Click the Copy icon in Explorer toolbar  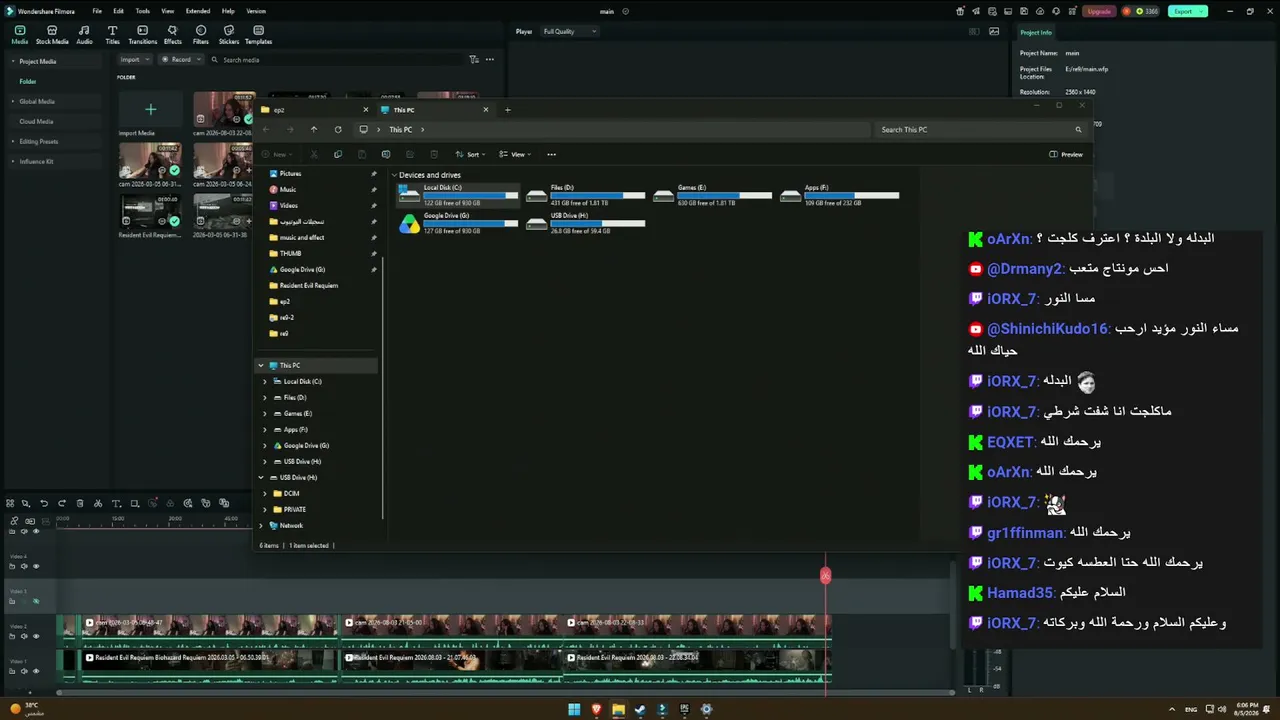tap(338, 154)
